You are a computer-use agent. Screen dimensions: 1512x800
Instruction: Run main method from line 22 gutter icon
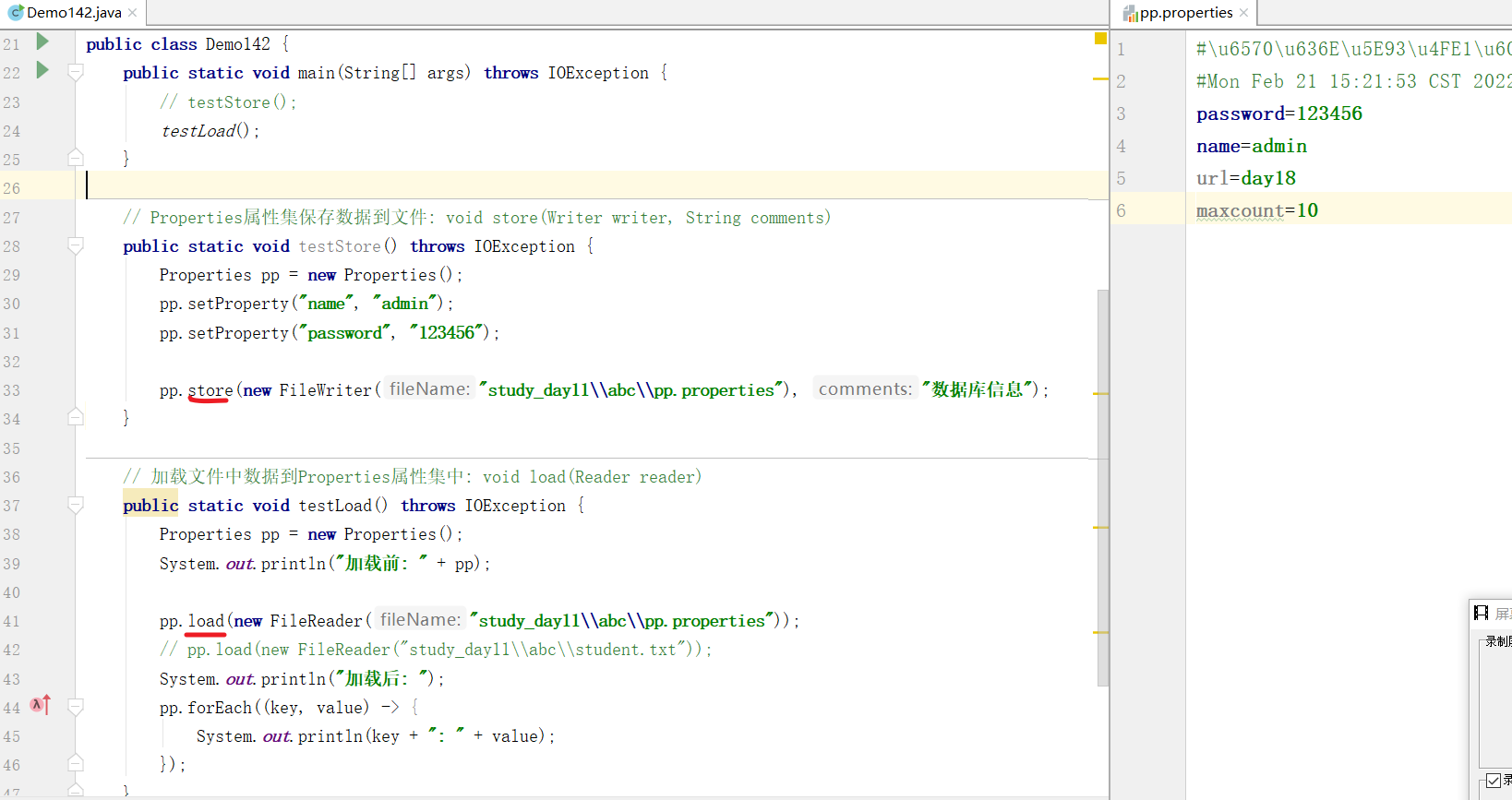tap(42, 70)
